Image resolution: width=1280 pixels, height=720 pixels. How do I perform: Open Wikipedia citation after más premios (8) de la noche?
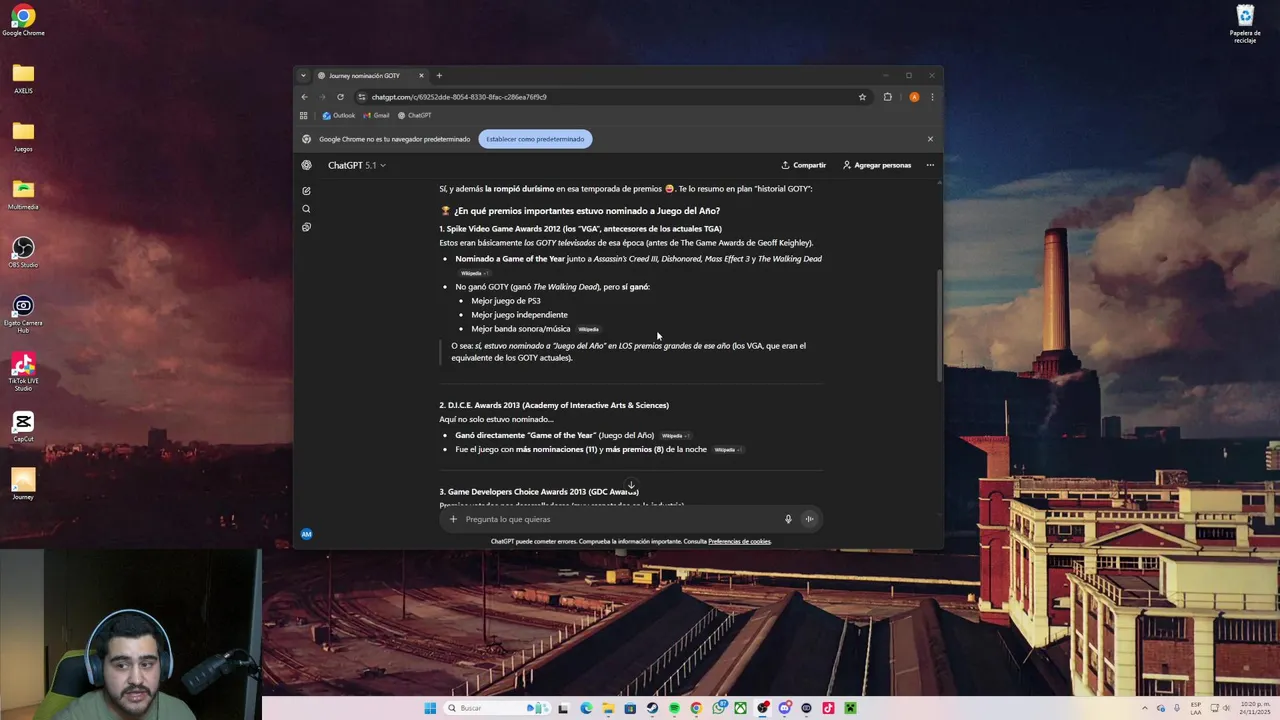(728, 450)
